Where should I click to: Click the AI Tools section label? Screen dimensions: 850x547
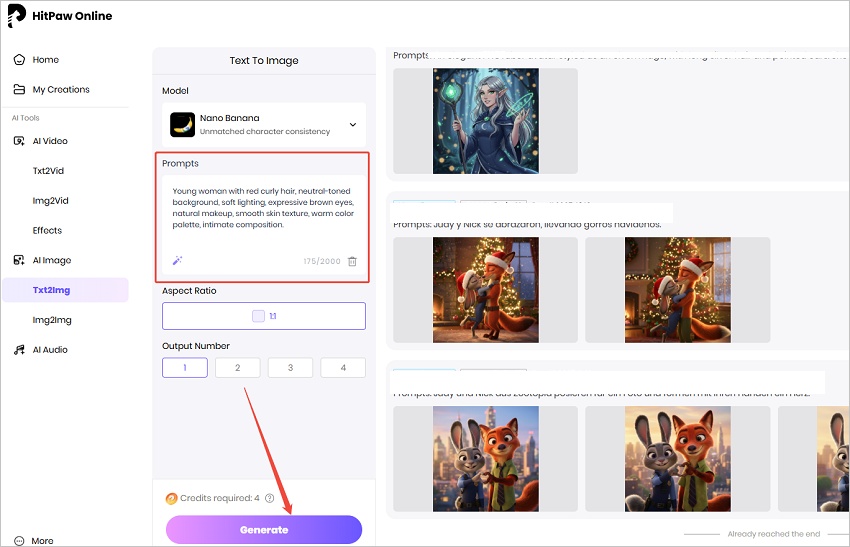coord(25,118)
